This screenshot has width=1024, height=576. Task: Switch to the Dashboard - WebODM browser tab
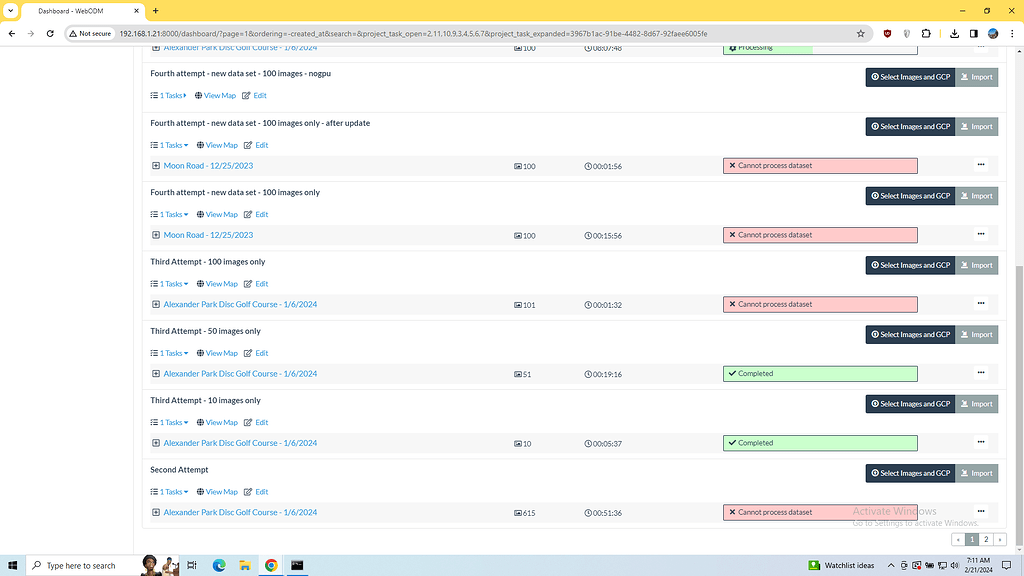pyautogui.click(x=75, y=11)
